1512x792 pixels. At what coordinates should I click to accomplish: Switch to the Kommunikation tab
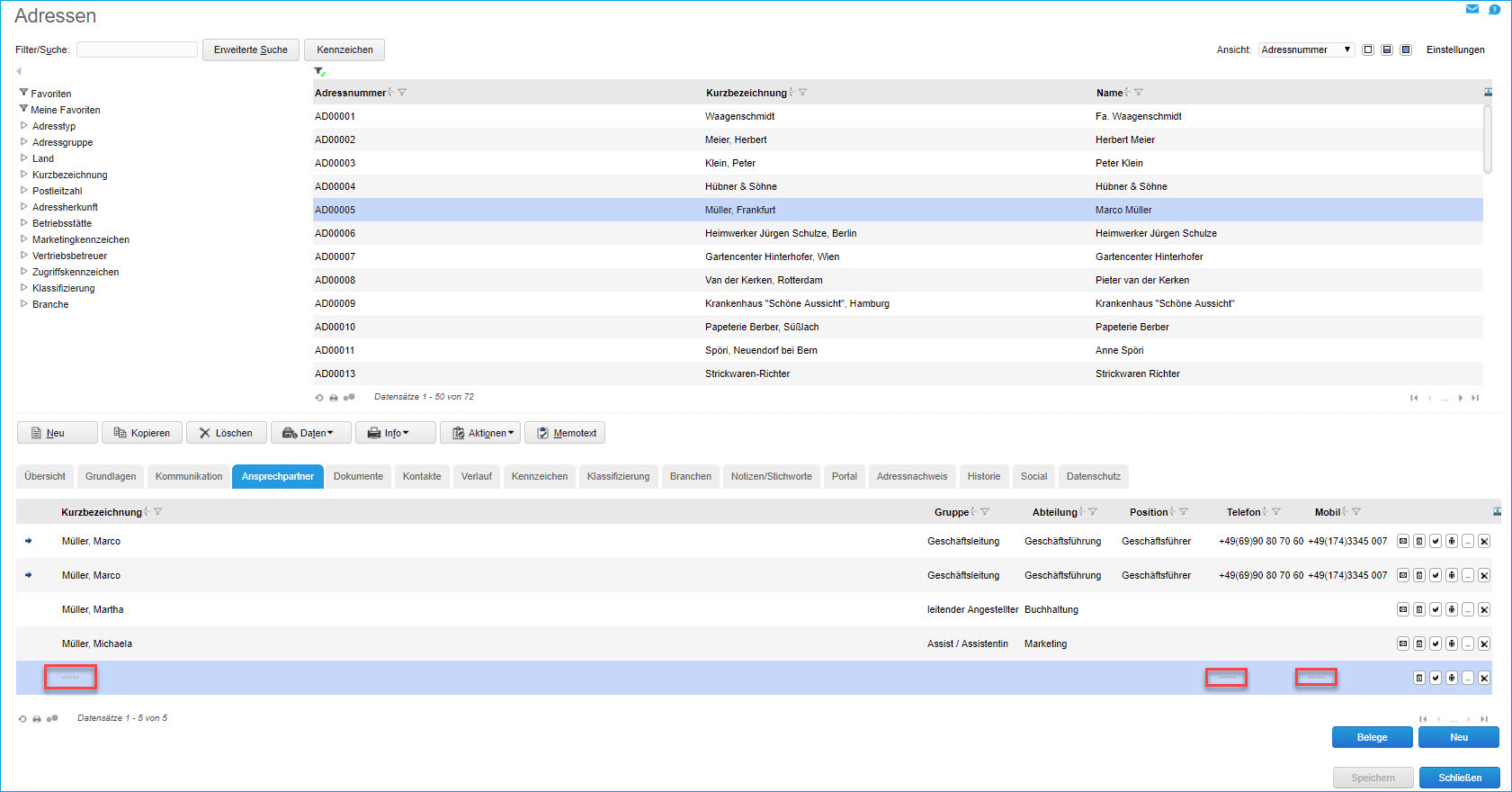coord(189,476)
